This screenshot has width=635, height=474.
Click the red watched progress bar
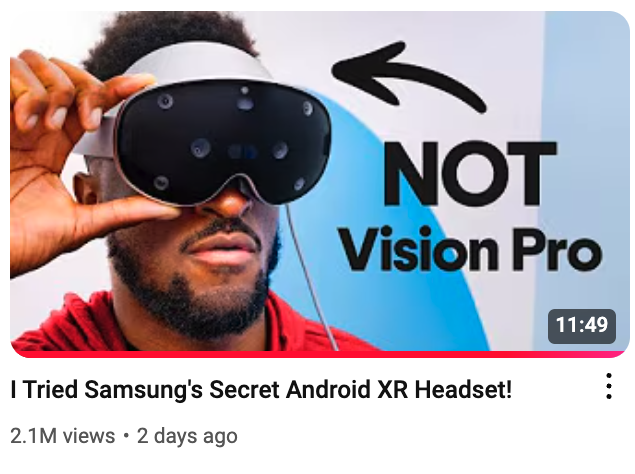320,354
